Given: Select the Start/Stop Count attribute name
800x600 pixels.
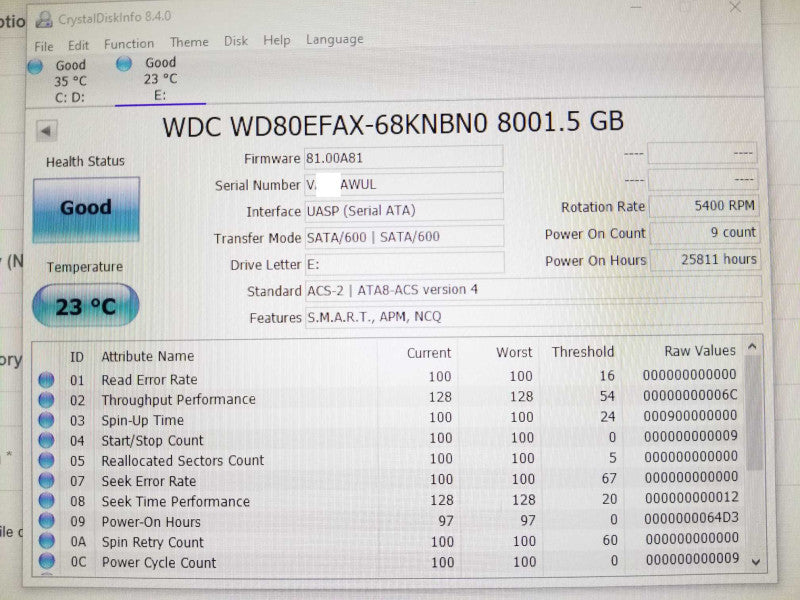Looking at the screenshot, I should 152,440.
